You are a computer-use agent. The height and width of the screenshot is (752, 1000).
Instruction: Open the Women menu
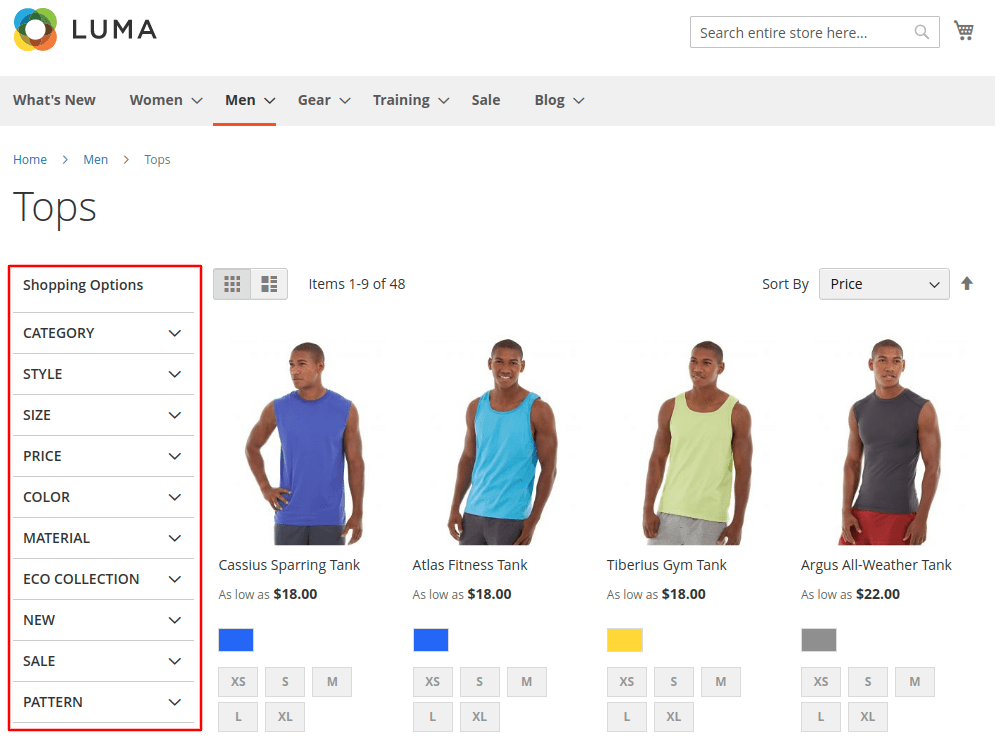pyautogui.click(x=165, y=100)
